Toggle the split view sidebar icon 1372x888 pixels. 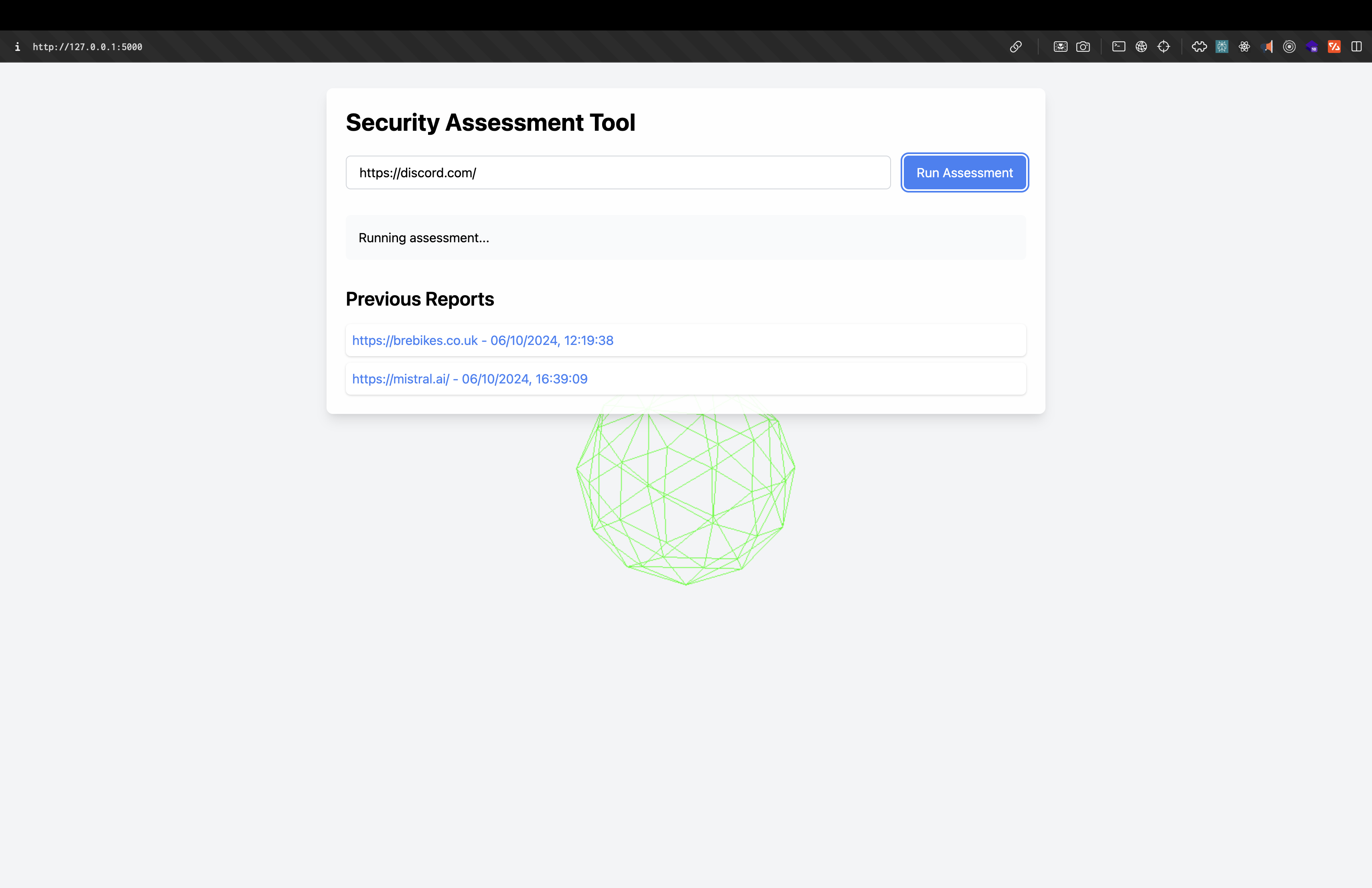(x=1356, y=47)
